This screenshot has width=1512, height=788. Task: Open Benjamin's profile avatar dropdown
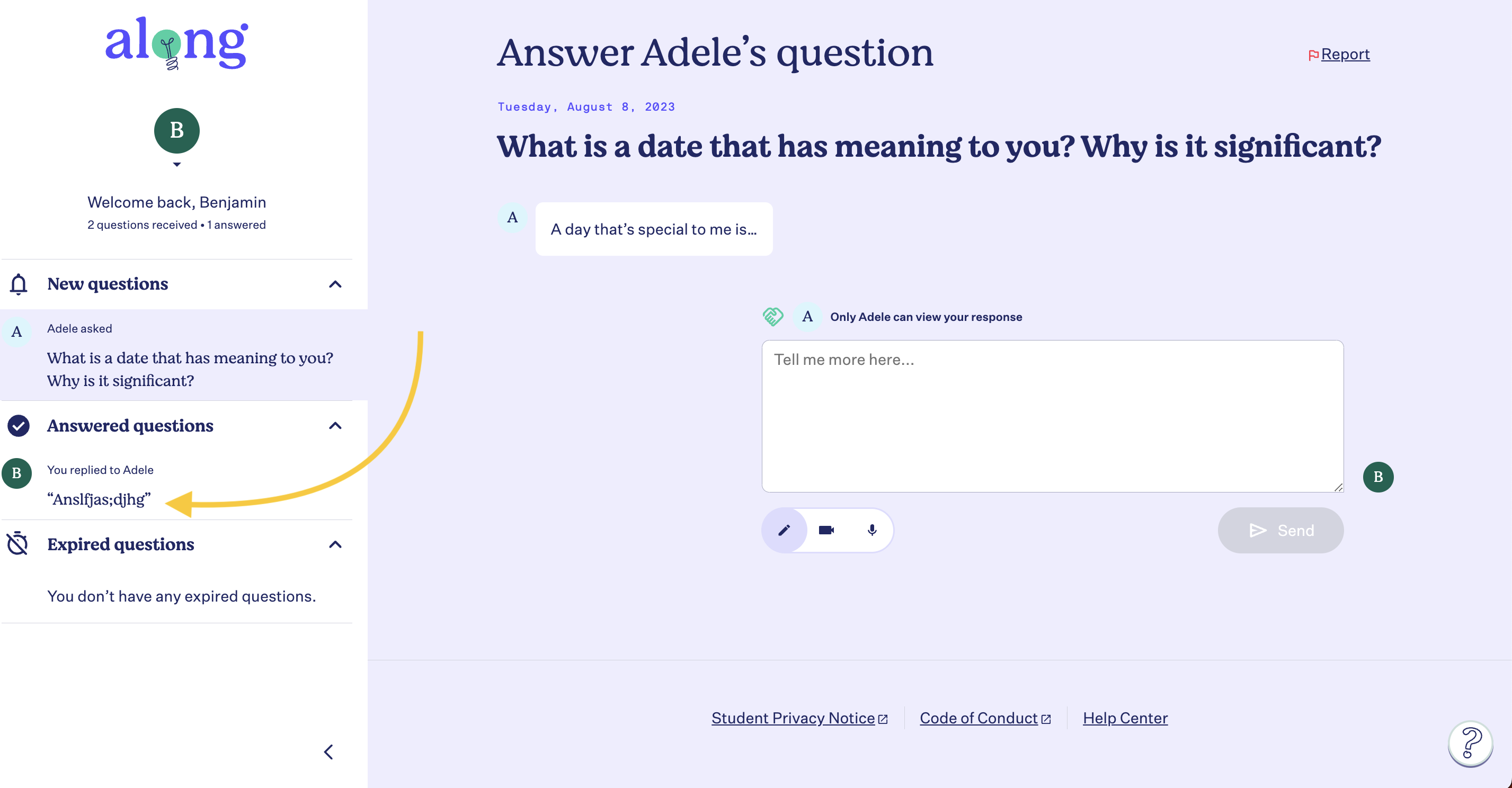(176, 137)
